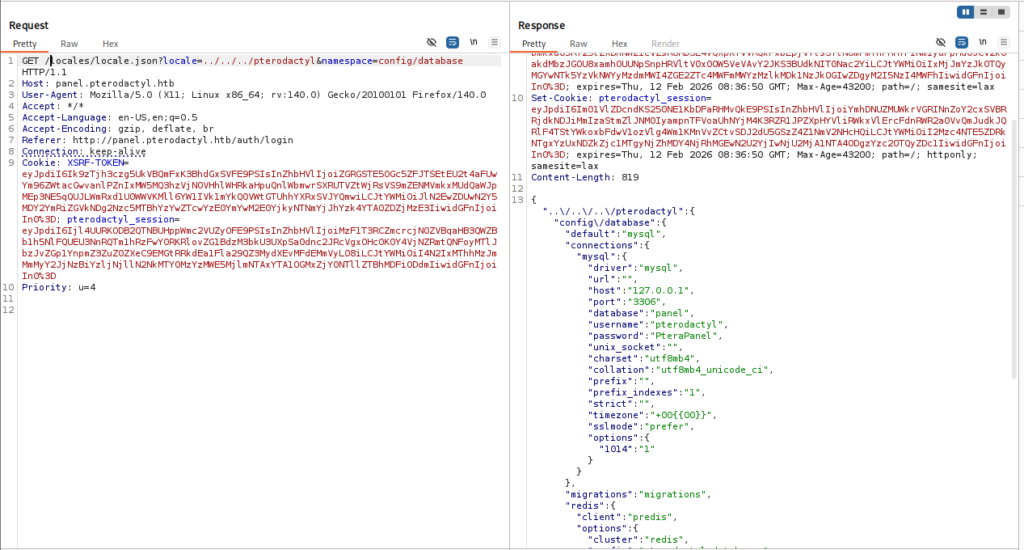
Task: Select combined single-view layout icon
Action: tap(1003, 11)
